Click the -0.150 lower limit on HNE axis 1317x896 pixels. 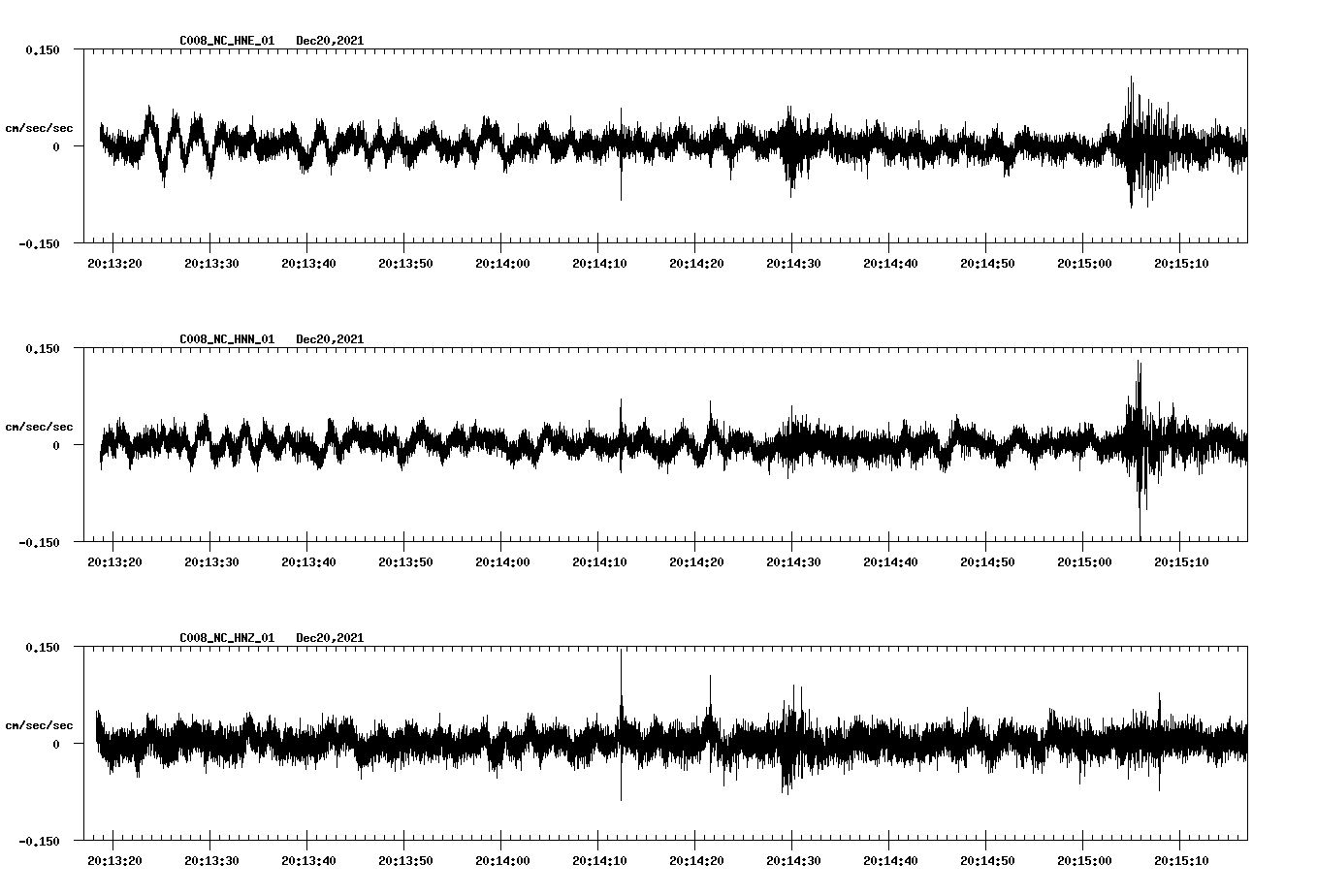click(39, 244)
